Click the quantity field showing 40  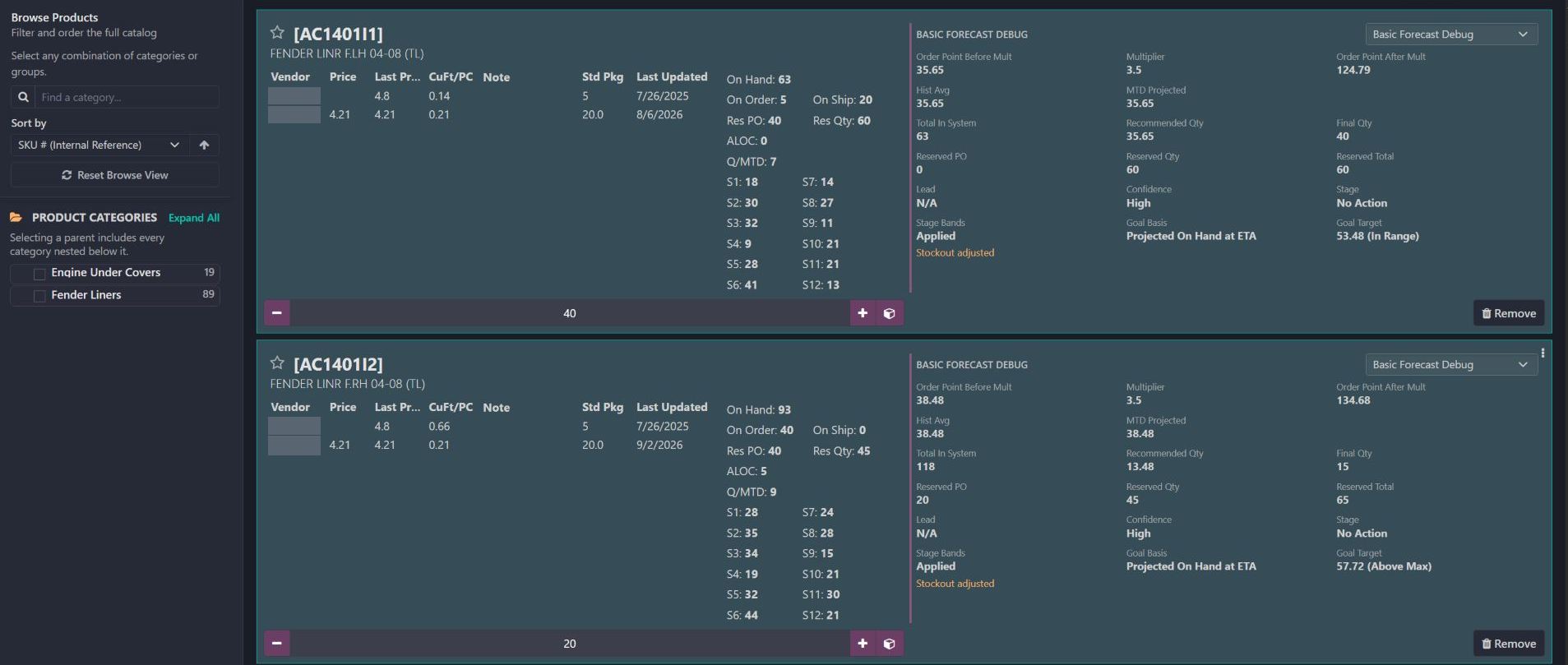tap(570, 313)
